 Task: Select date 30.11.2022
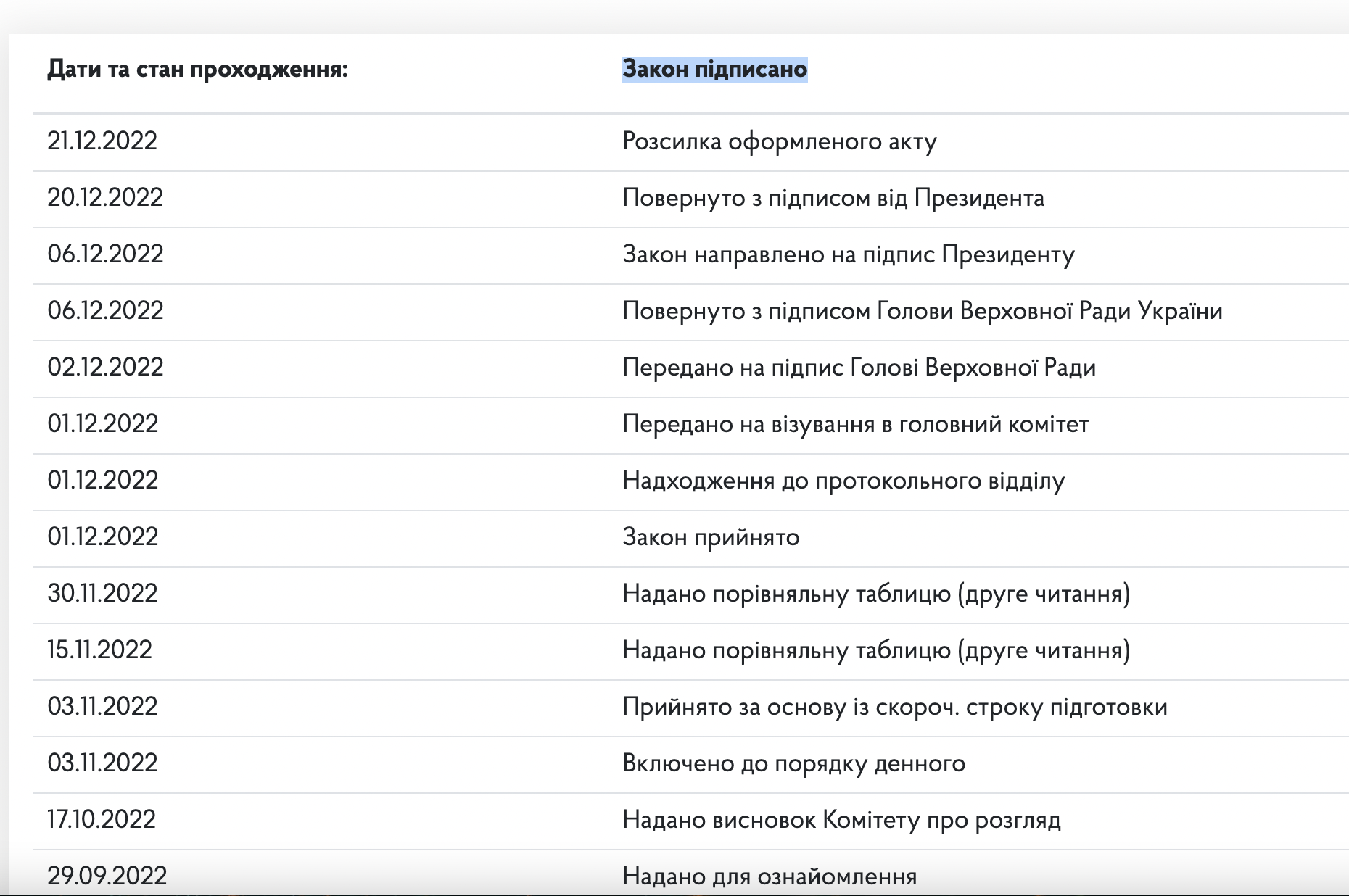click(102, 593)
